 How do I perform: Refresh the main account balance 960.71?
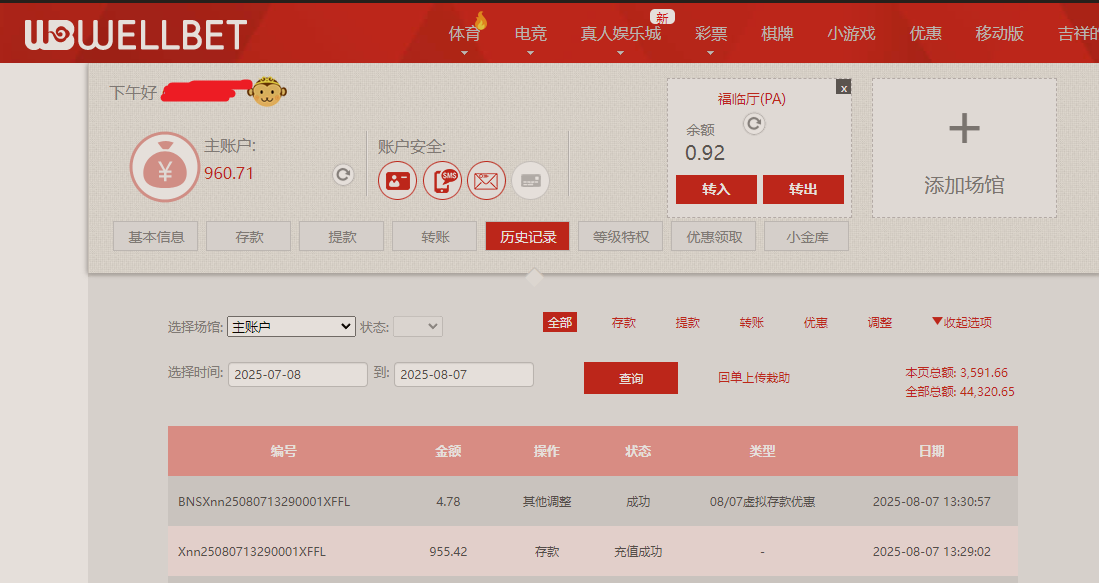pyautogui.click(x=343, y=174)
